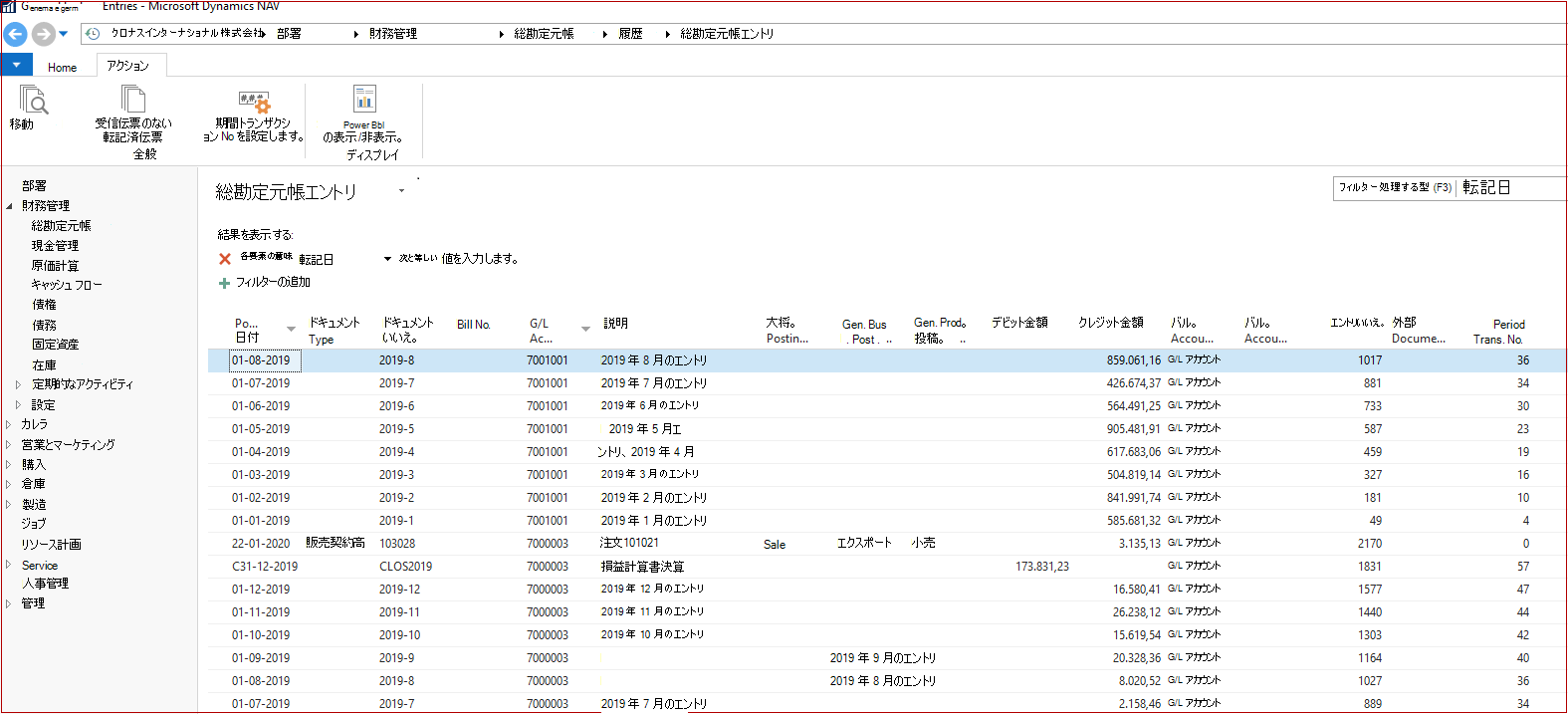Click the フィルターの追加 link
The width and height of the screenshot is (1568, 714).
[x=273, y=283]
